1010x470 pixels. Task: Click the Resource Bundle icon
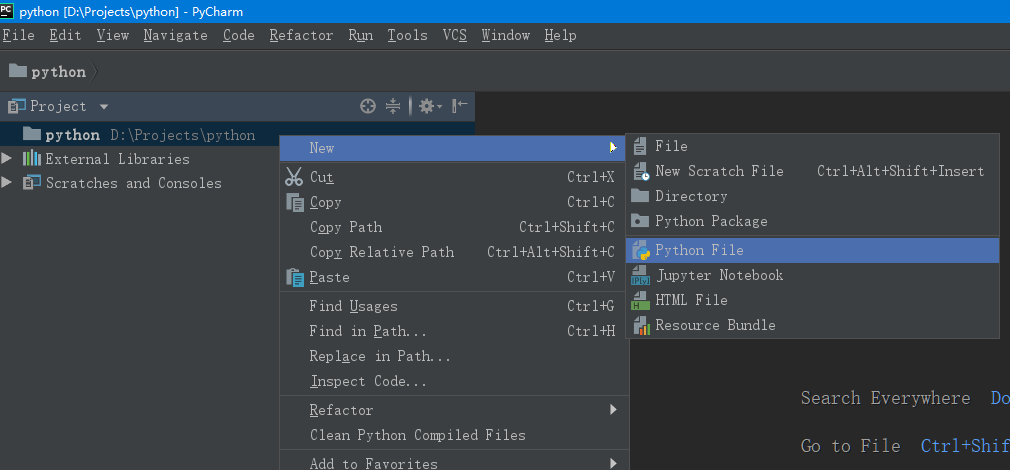pos(640,325)
